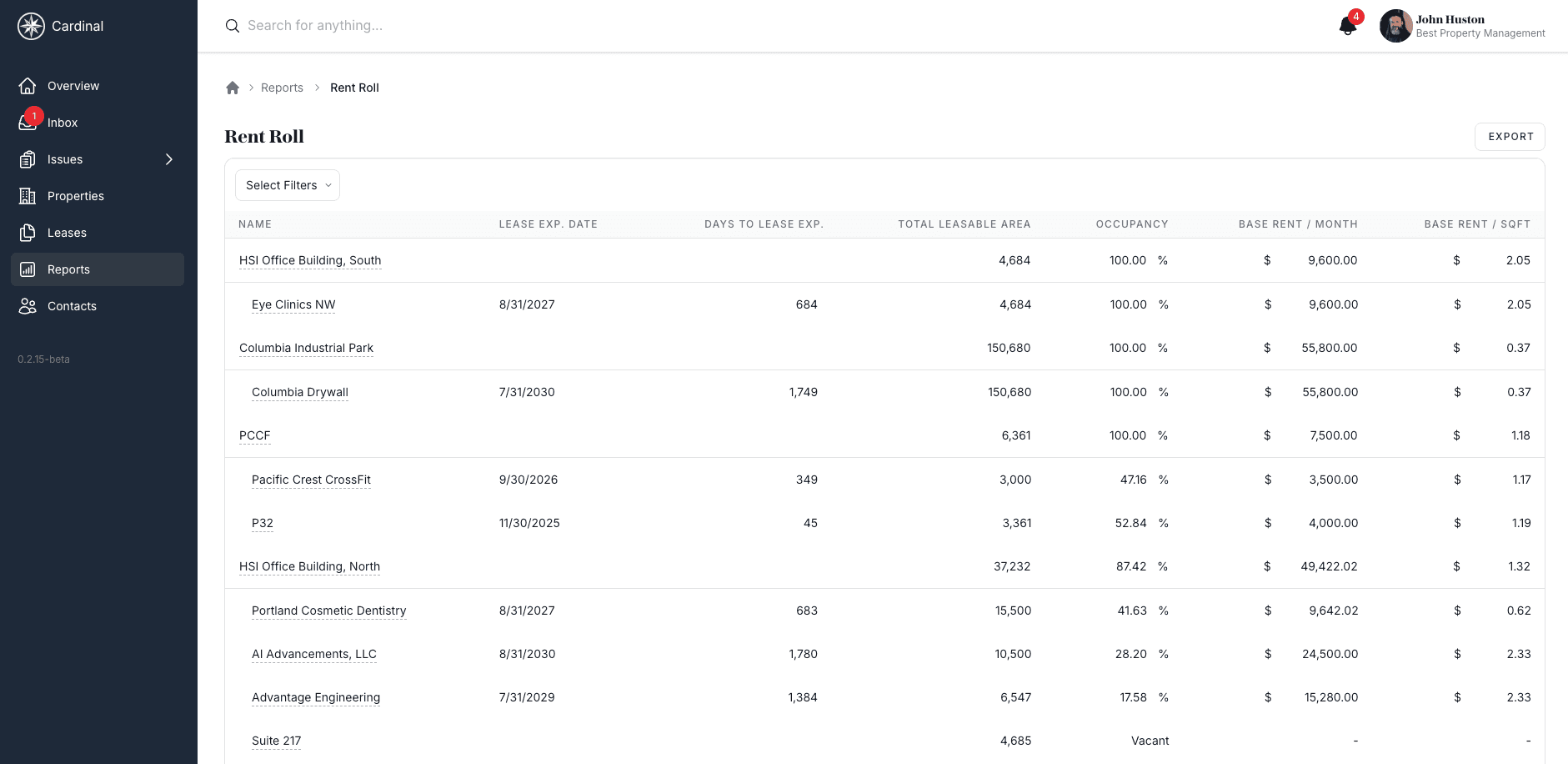
Task: Go to Reports in the sidebar
Action: coord(68,269)
